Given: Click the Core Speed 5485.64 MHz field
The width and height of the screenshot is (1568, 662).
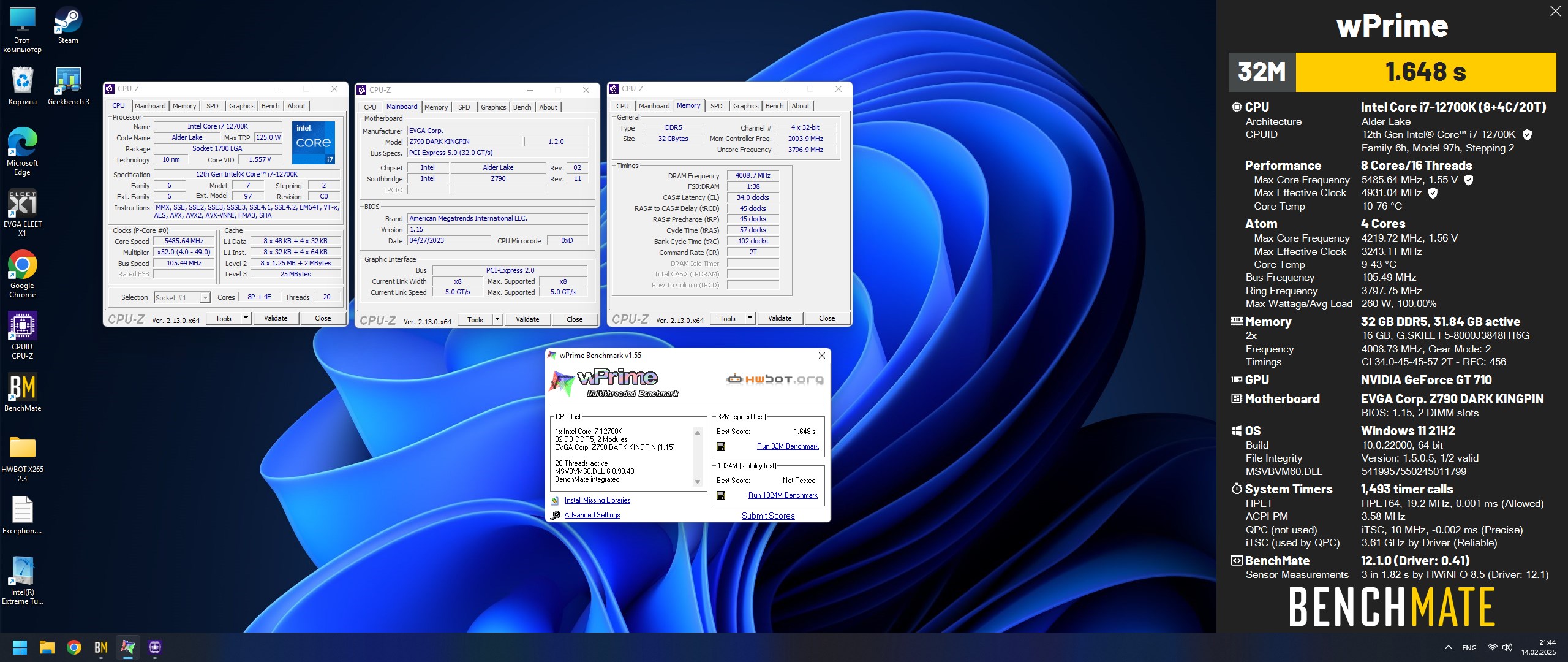Looking at the screenshot, I should point(184,242).
